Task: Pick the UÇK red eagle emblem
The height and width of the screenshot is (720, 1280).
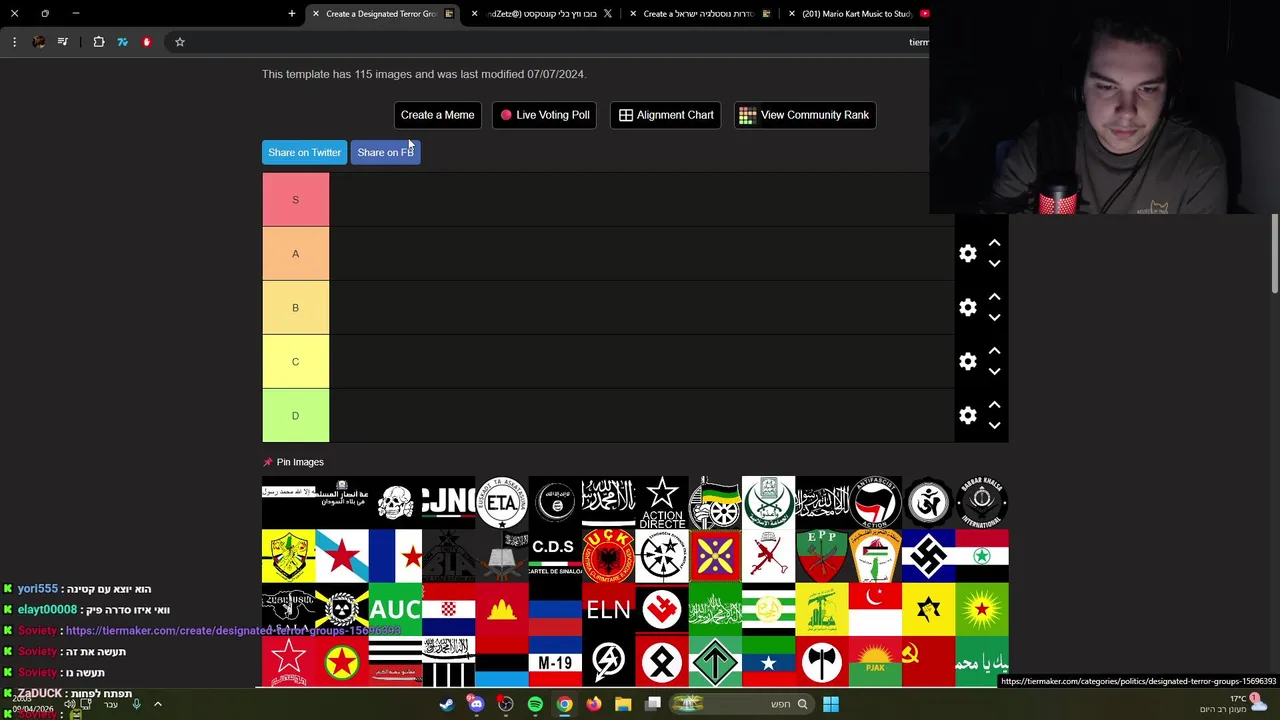Action: tap(608, 556)
